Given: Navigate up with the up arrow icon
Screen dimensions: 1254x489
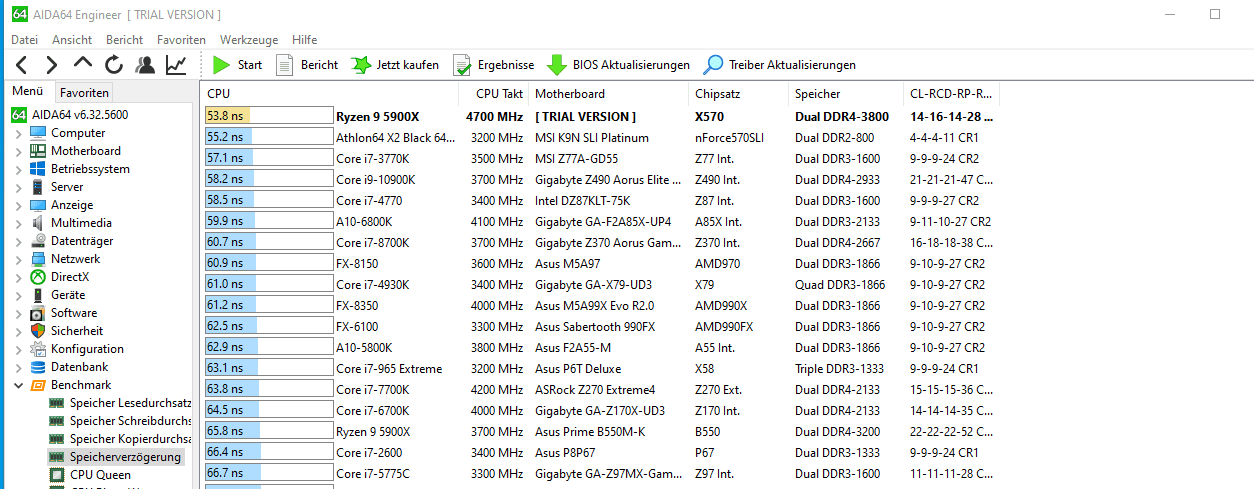Looking at the screenshot, I should click(83, 65).
